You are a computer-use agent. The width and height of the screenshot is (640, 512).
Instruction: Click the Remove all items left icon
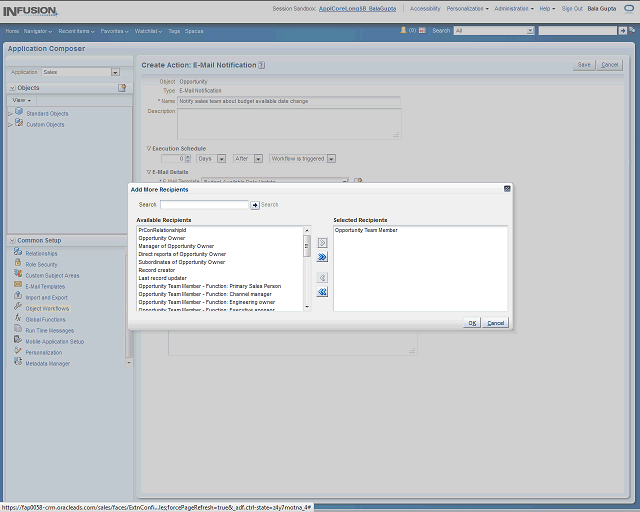(x=322, y=292)
